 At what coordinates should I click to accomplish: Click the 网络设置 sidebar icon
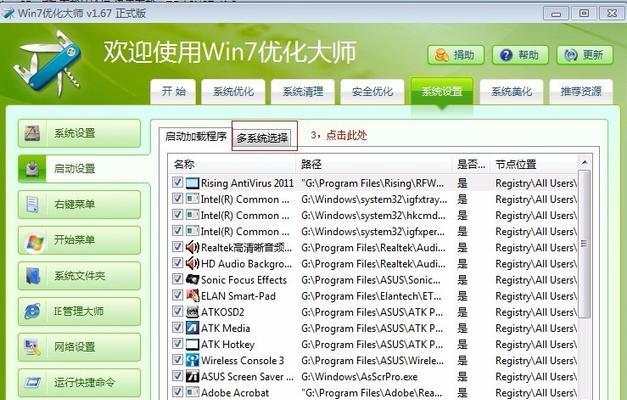tap(32, 347)
